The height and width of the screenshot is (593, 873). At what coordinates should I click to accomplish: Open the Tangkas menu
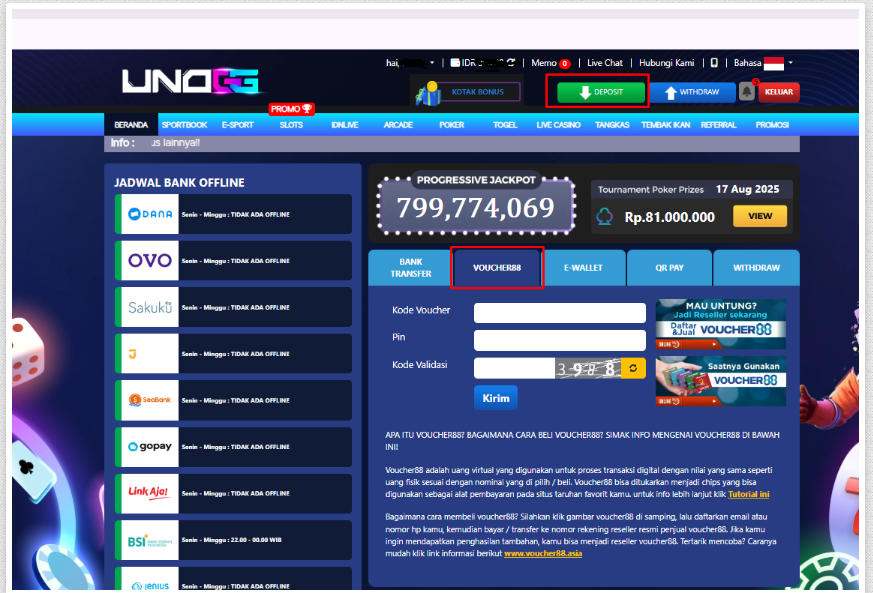pyautogui.click(x=612, y=125)
